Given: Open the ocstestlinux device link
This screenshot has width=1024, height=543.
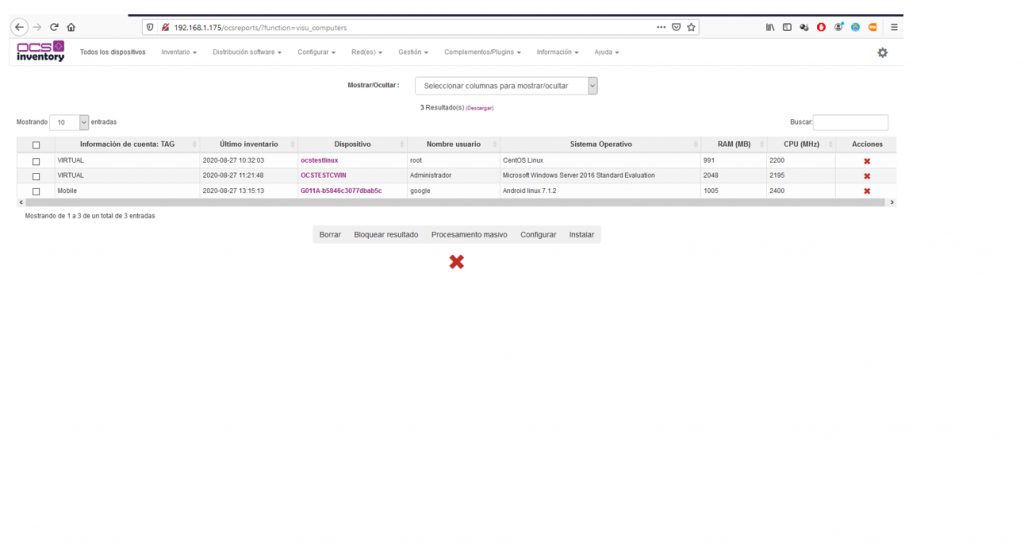Looking at the screenshot, I should (319, 160).
